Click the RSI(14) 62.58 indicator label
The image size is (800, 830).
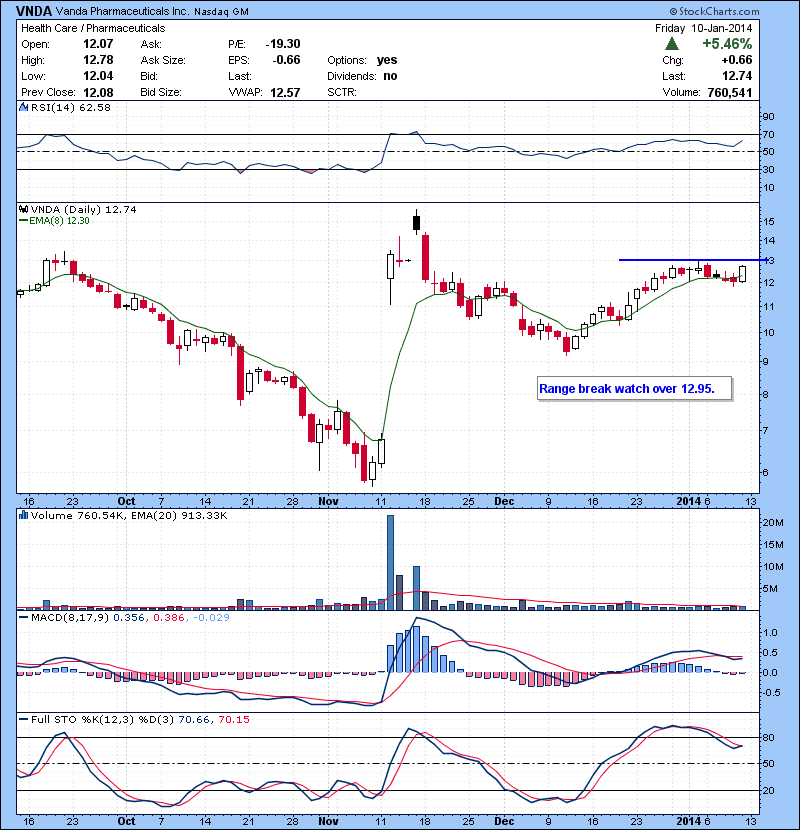(71, 107)
